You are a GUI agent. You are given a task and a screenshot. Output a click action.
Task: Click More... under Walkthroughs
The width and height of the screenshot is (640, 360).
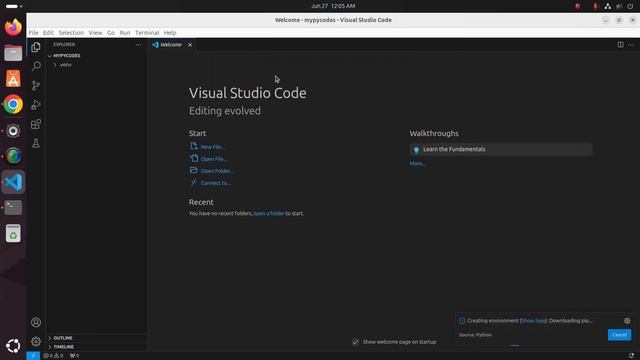coord(417,164)
